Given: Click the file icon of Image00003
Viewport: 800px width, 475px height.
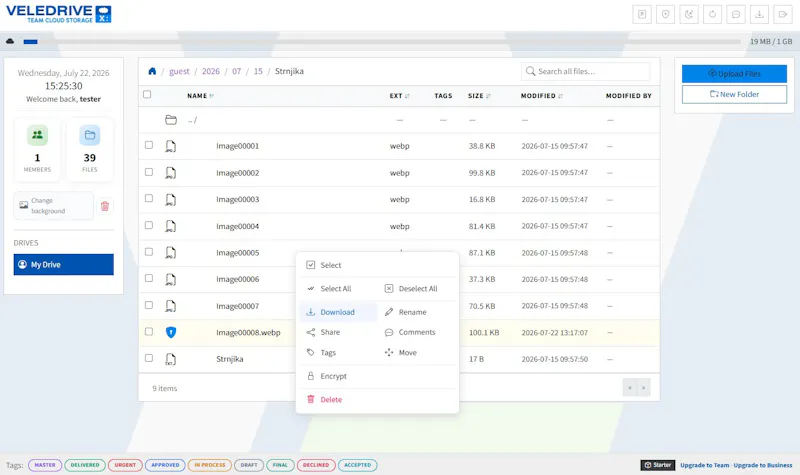Looking at the screenshot, I should (x=170, y=199).
